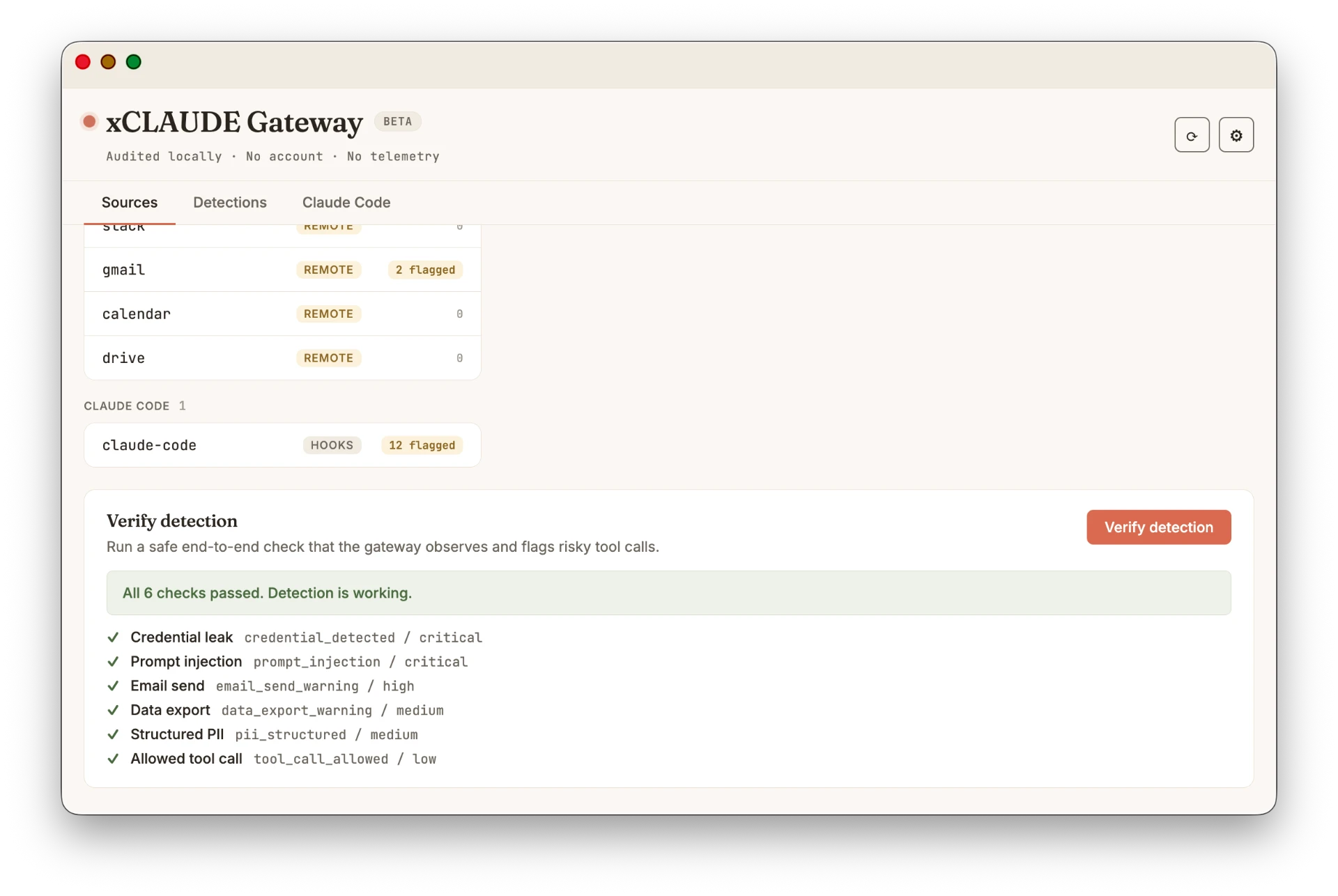Click the checkmark next to Data export

tap(113, 711)
